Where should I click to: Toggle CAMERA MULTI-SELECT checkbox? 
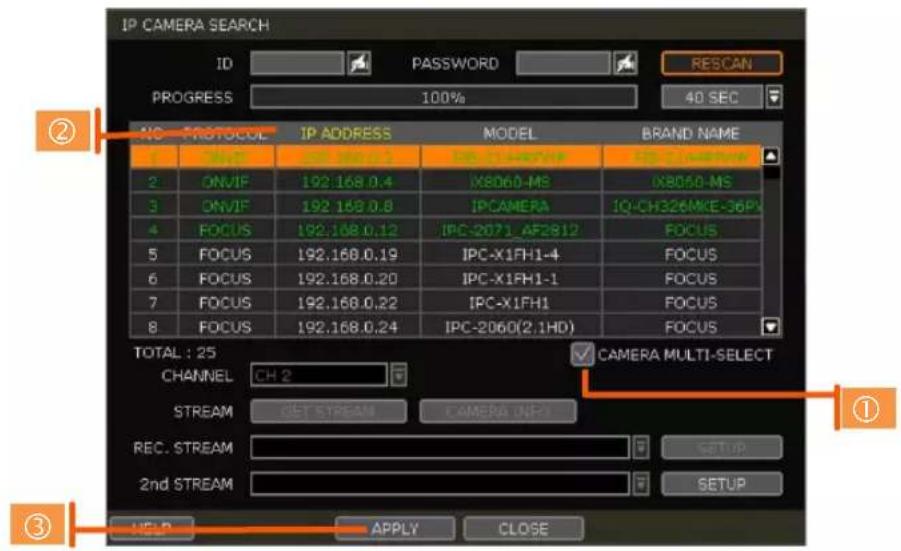pos(583,355)
